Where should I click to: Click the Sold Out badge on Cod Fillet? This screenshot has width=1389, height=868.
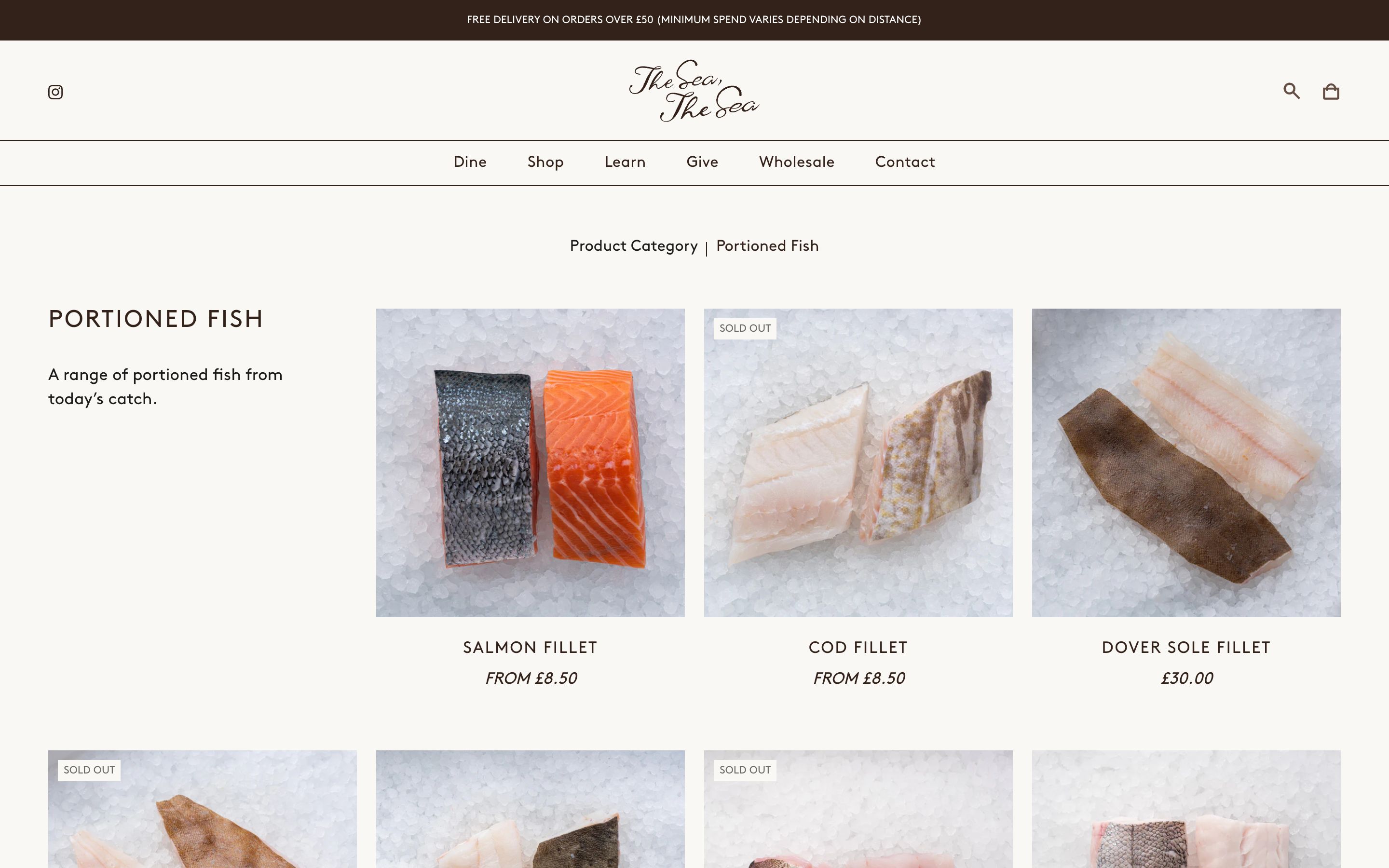[745, 328]
